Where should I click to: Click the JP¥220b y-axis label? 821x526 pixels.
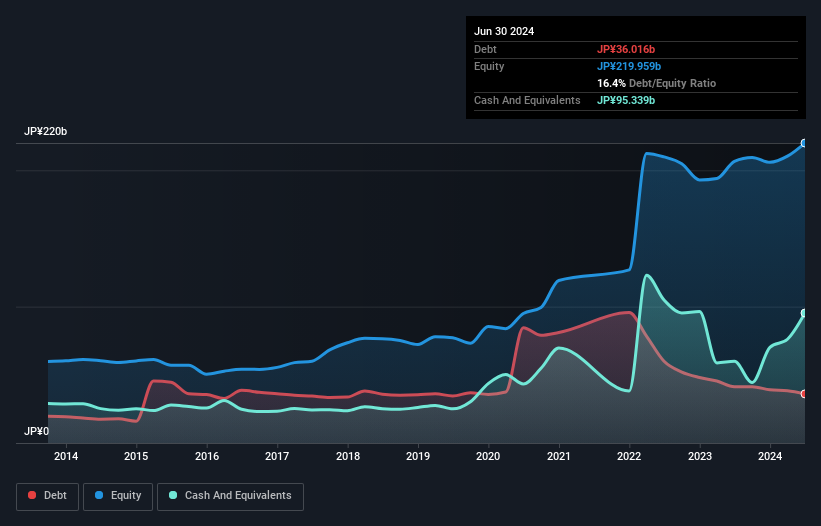[x=46, y=131]
